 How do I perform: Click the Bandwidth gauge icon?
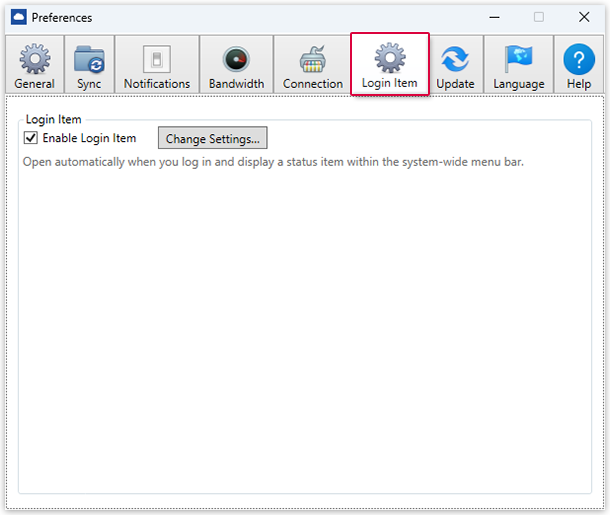tap(236, 59)
